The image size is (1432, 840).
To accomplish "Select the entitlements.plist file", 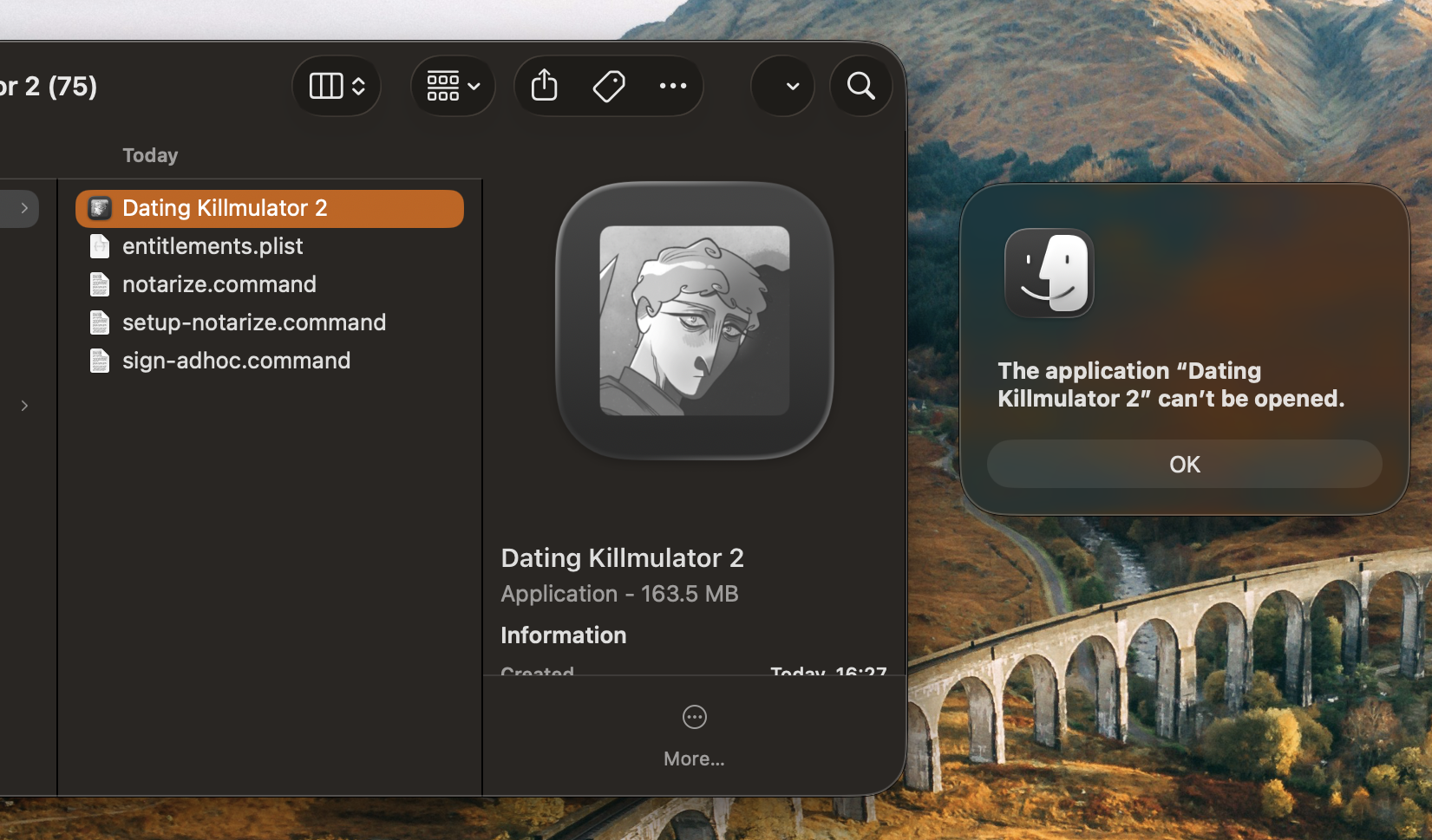I will [x=270, y=246].
